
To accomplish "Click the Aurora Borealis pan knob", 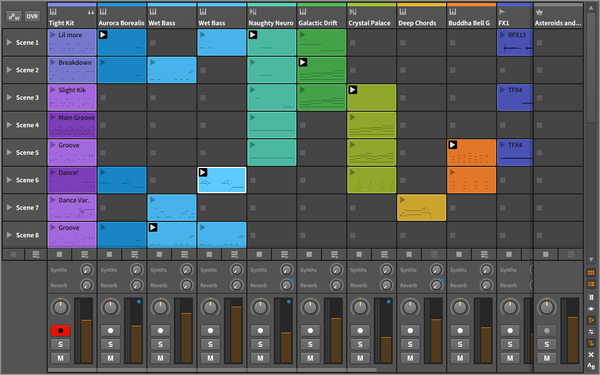I will [x=110, y=307].
